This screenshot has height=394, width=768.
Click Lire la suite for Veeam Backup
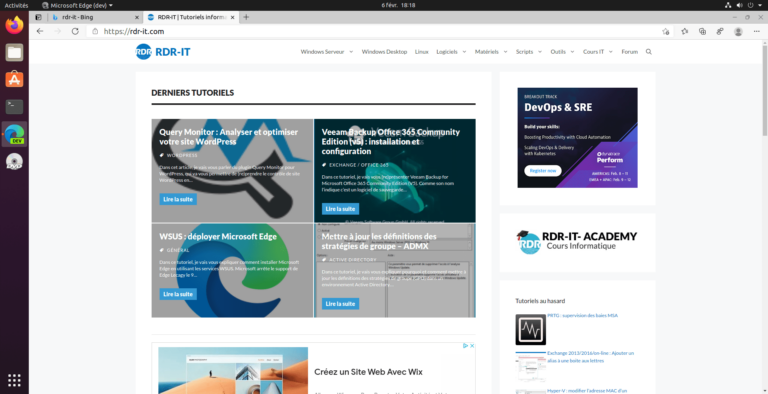[x=340, y=209]
